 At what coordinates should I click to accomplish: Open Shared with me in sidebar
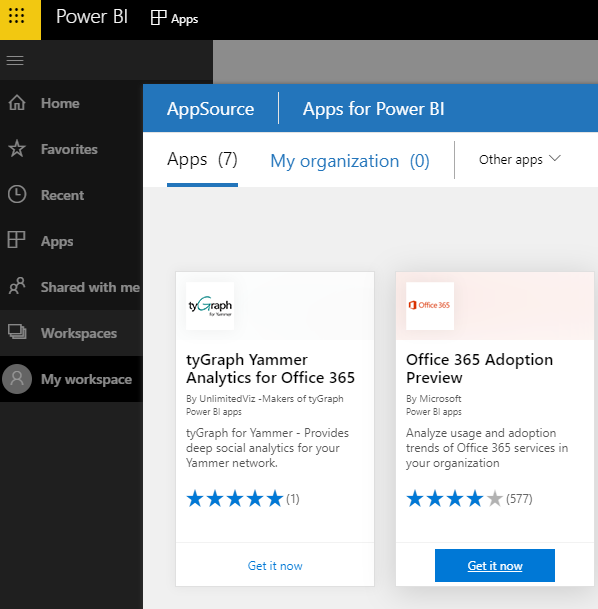click(90, 287)
